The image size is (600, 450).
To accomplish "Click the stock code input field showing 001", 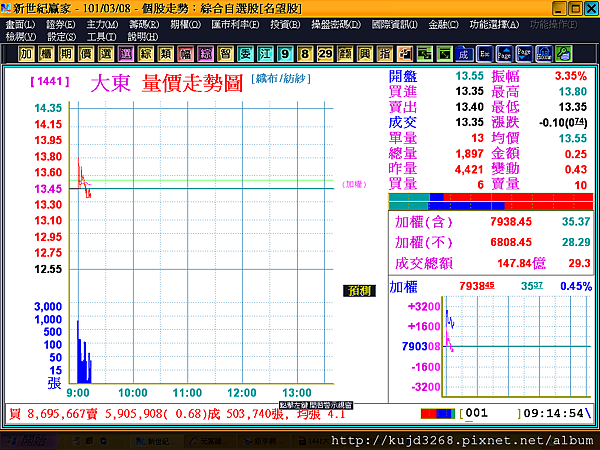I will (491, 413).
